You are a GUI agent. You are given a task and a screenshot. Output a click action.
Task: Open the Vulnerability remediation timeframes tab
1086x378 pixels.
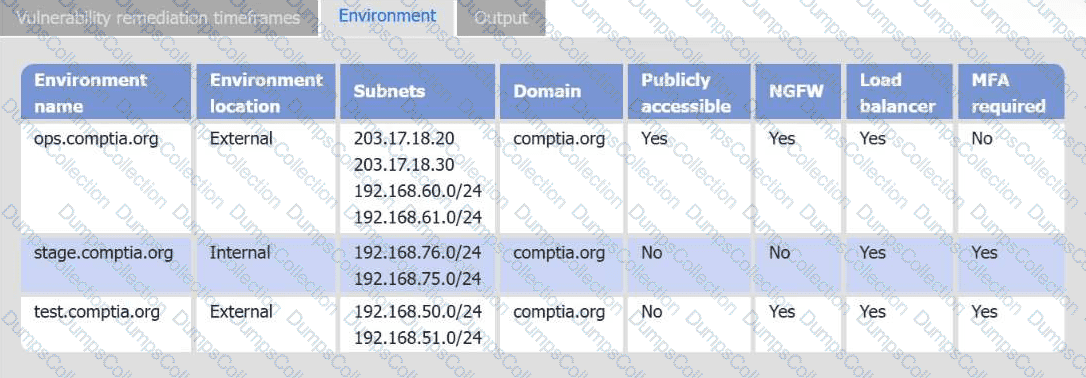tap(159, 18)
